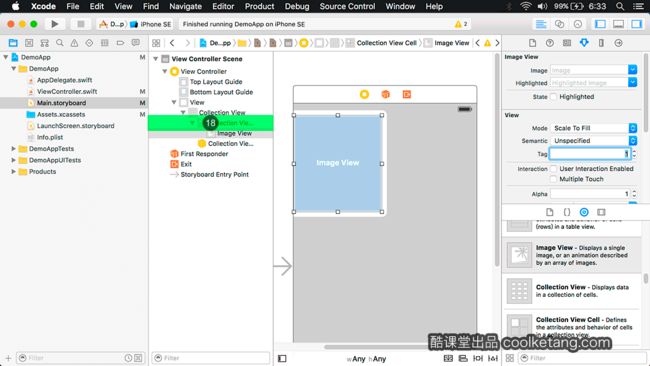Screen dimensions: 650x366
Task: Open Resolve Auto Layout Issues menu
Action: coord(493,358)
